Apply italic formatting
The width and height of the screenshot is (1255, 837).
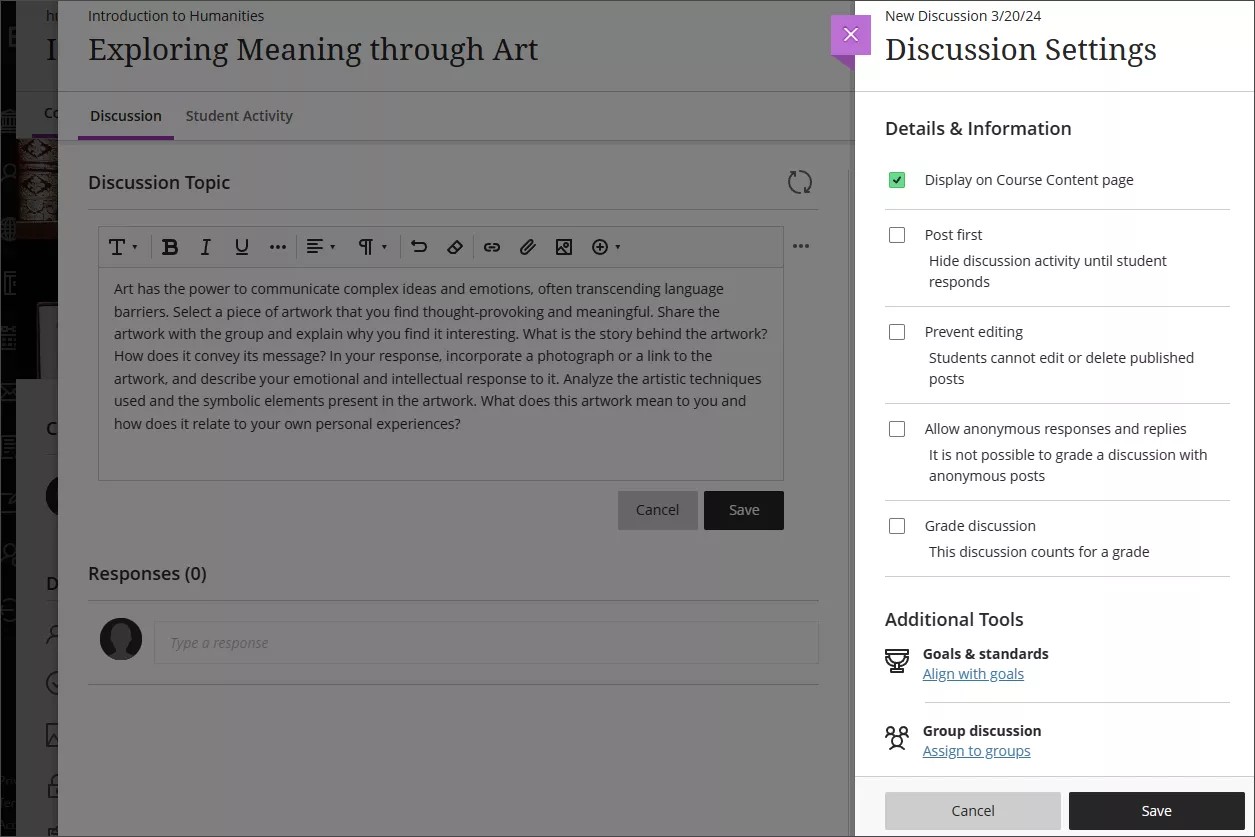coord(205,246)
